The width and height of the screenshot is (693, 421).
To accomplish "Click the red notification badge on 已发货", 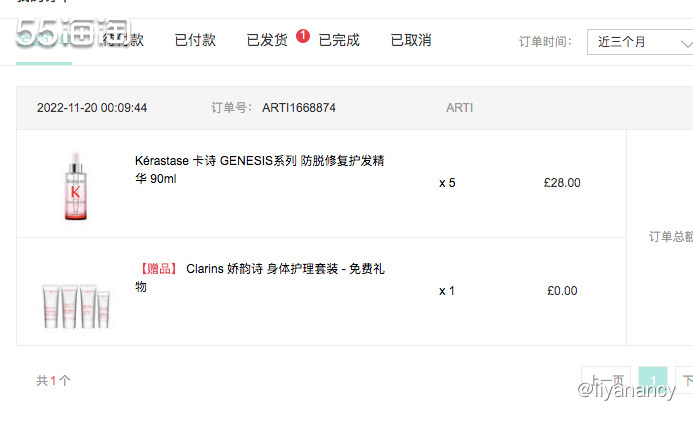I will (303, 36).
